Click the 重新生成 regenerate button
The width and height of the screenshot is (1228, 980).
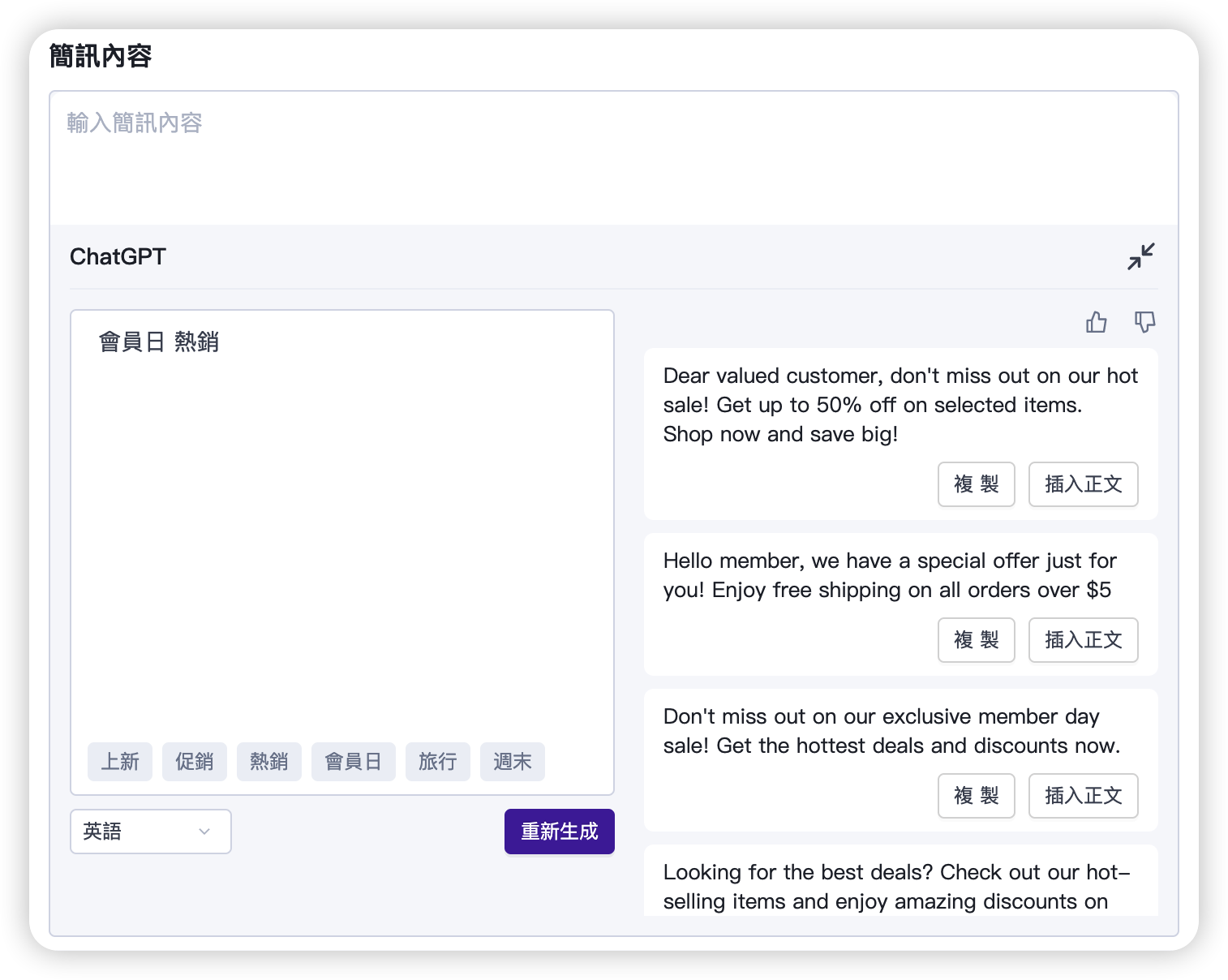pos(559,832)
